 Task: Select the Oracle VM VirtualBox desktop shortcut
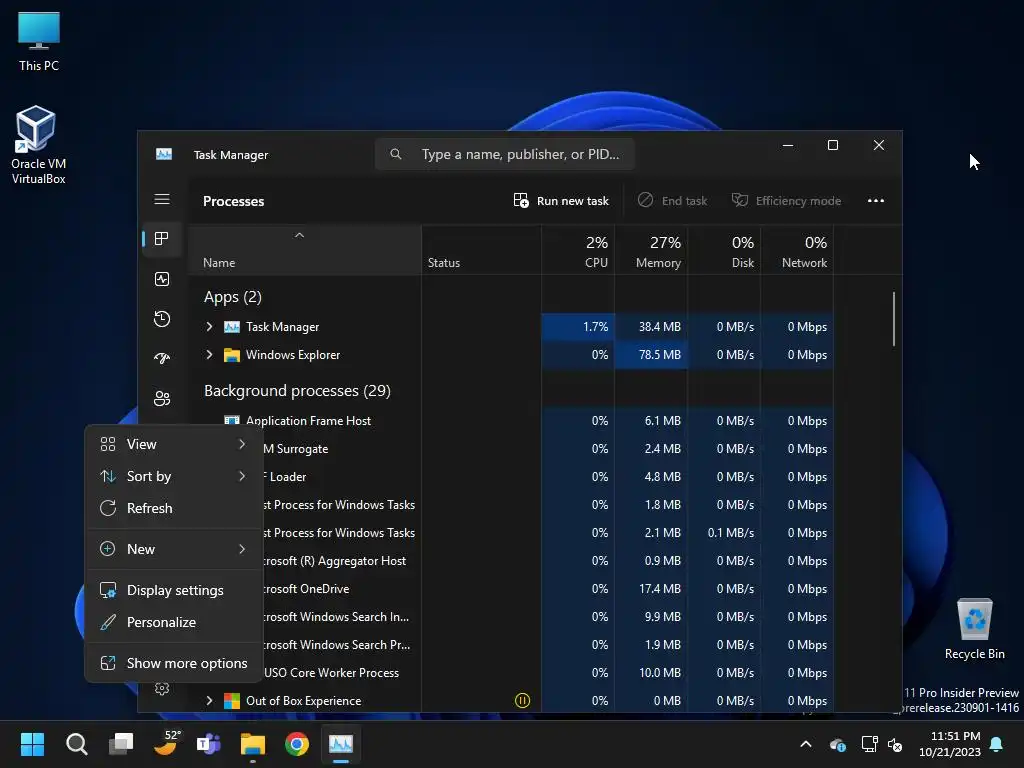click(39, 145)
